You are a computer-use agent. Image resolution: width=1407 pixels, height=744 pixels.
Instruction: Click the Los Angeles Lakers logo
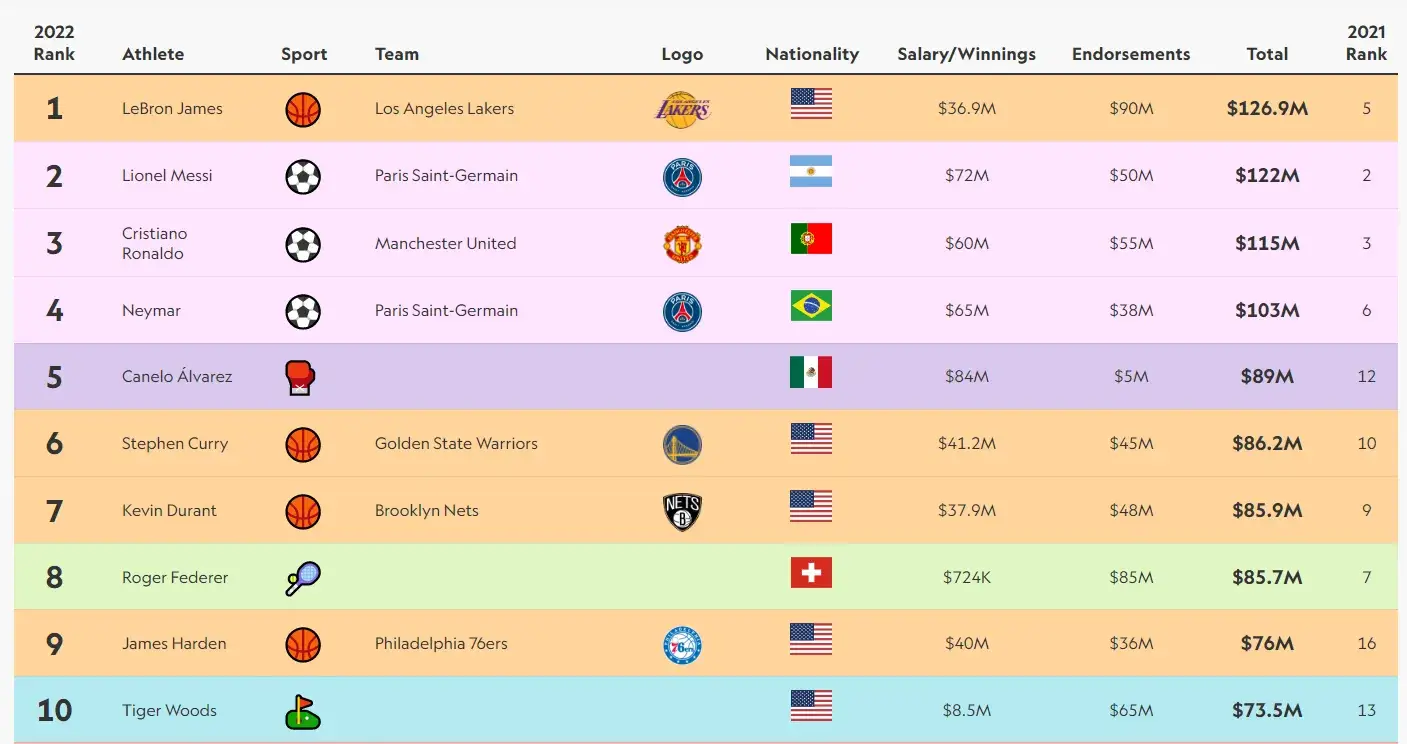coord(682,108)
